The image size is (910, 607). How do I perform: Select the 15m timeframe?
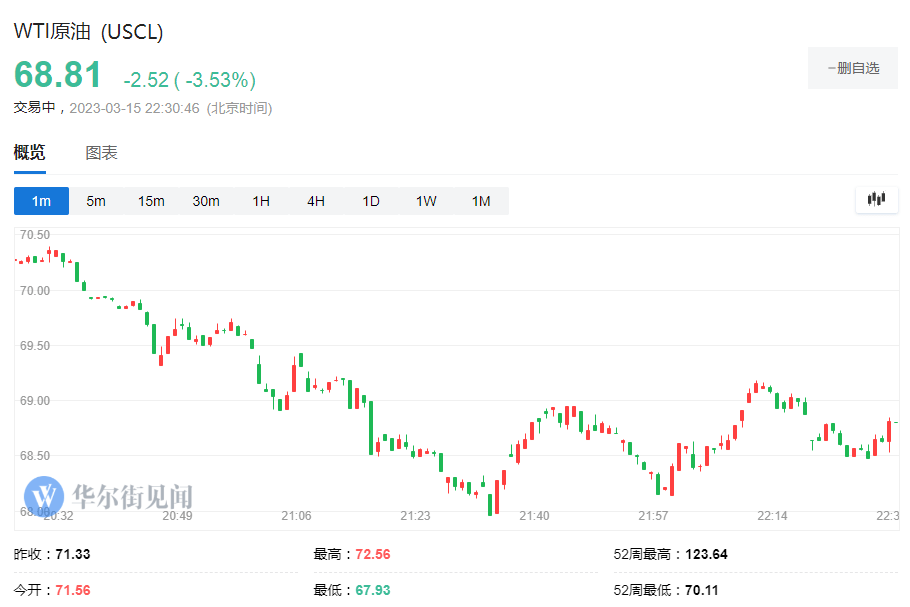[149, 200]
